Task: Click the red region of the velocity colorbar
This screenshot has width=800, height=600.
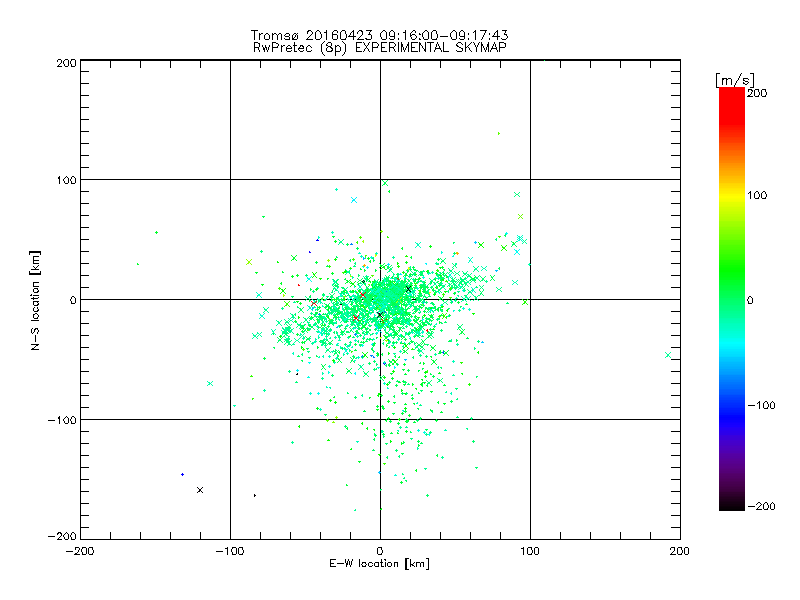Action: (732, 105)
